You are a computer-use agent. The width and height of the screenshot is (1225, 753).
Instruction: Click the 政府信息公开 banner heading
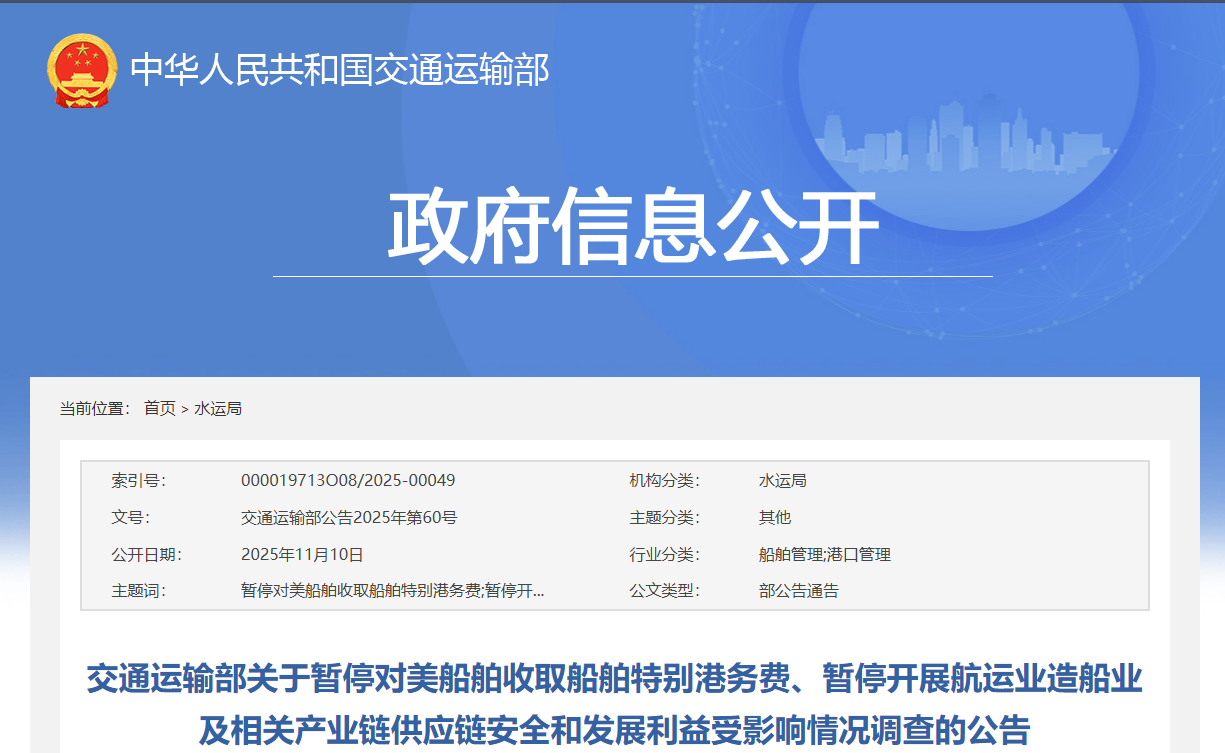point(632,228)
